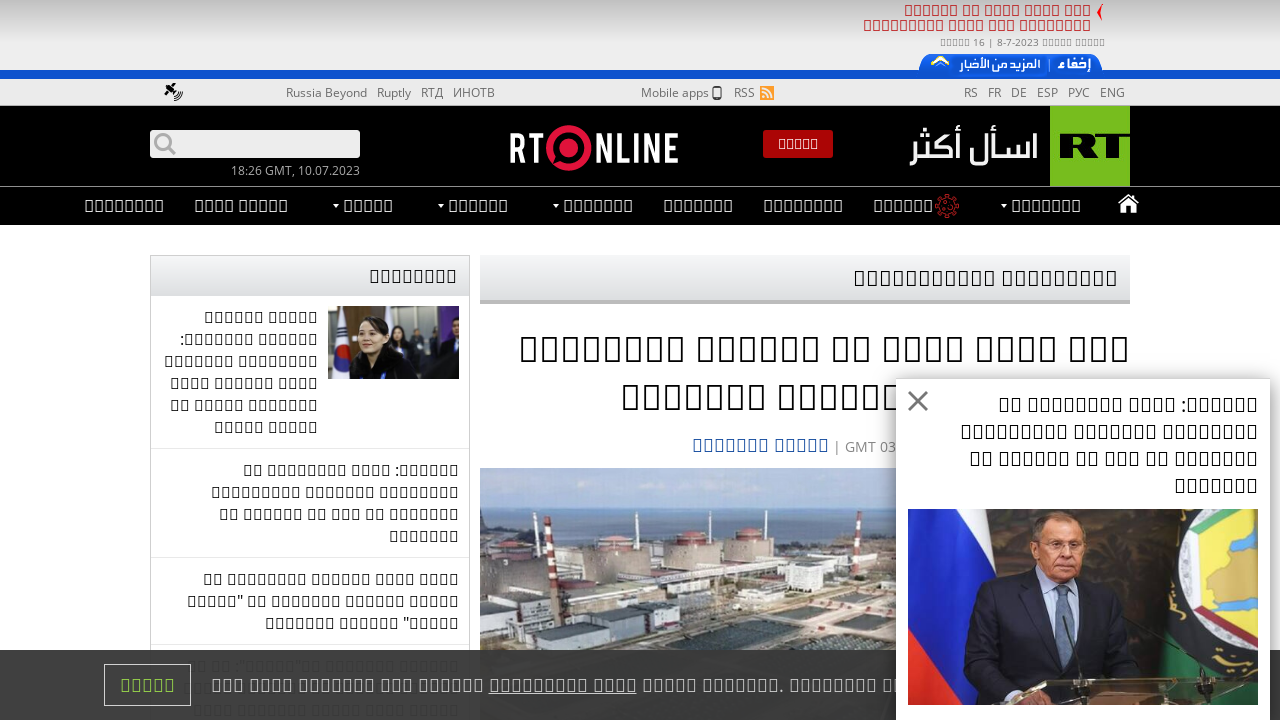1280x720 pixels.
Task: Collapse the top news ticker with chevron
Action: point(940,62)
